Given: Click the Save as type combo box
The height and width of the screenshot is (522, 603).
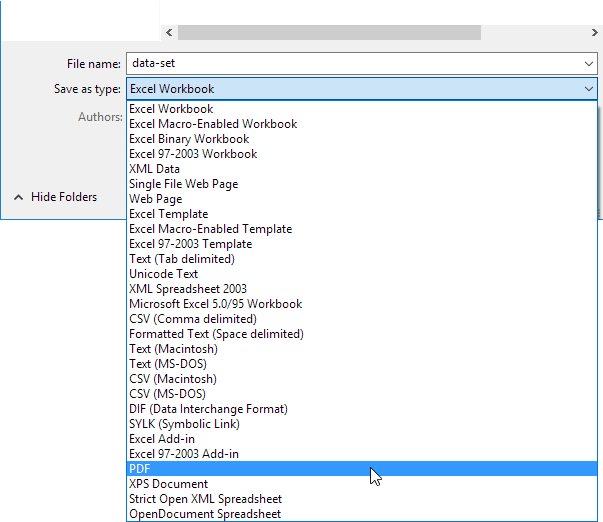Looking at the screenshot, I should 361,89.
